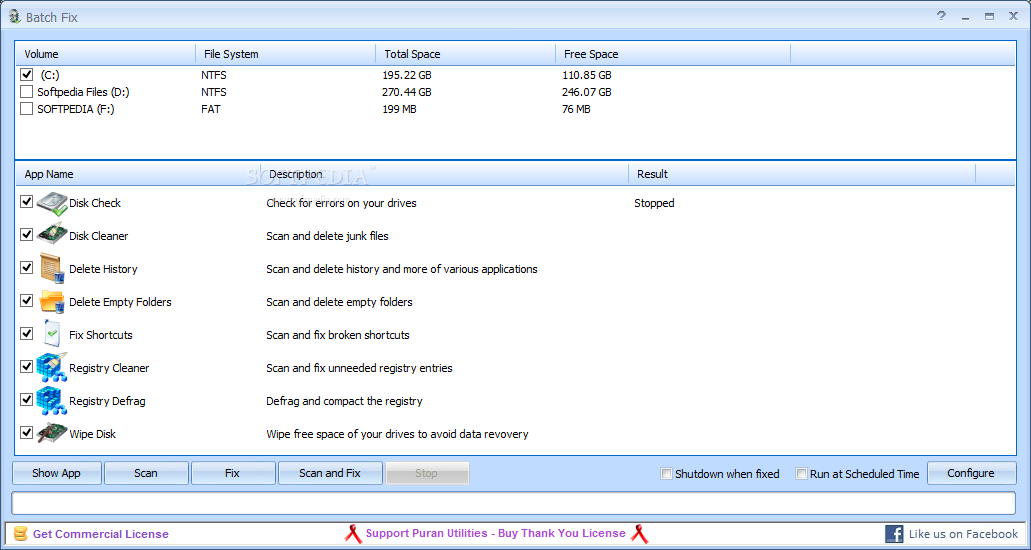
Task: Sort by the Total Space column header
Action: pyautogui.click(x=466, y=54)
